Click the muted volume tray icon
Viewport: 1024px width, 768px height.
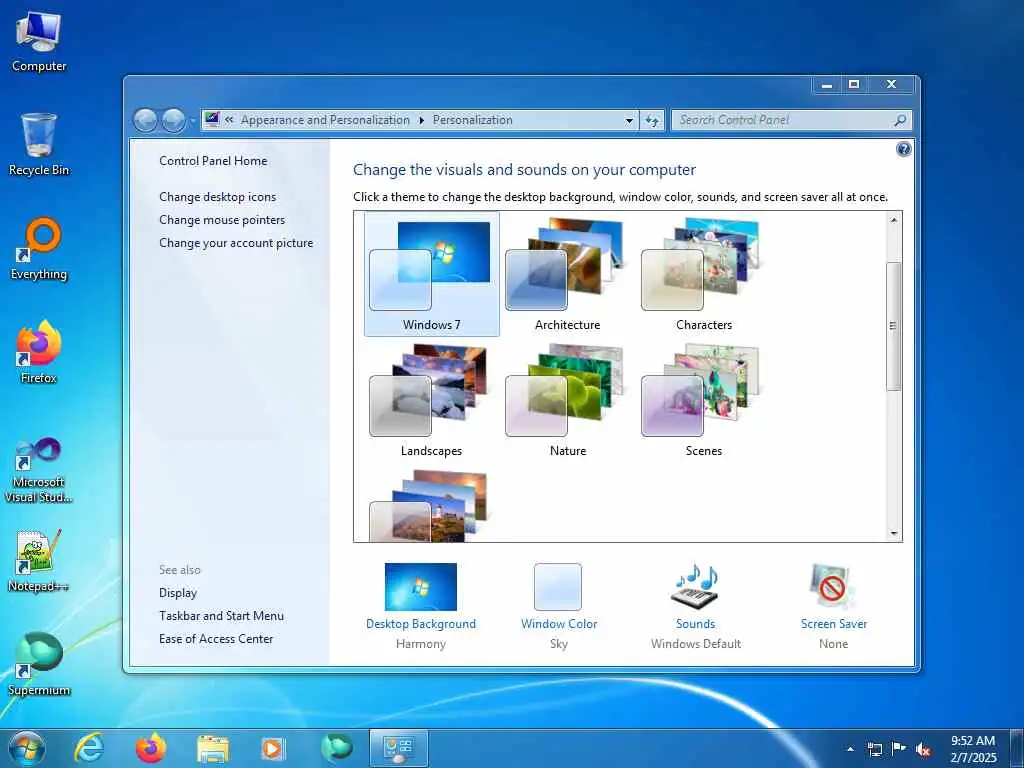pyautogui.click(x=923, y=750)
